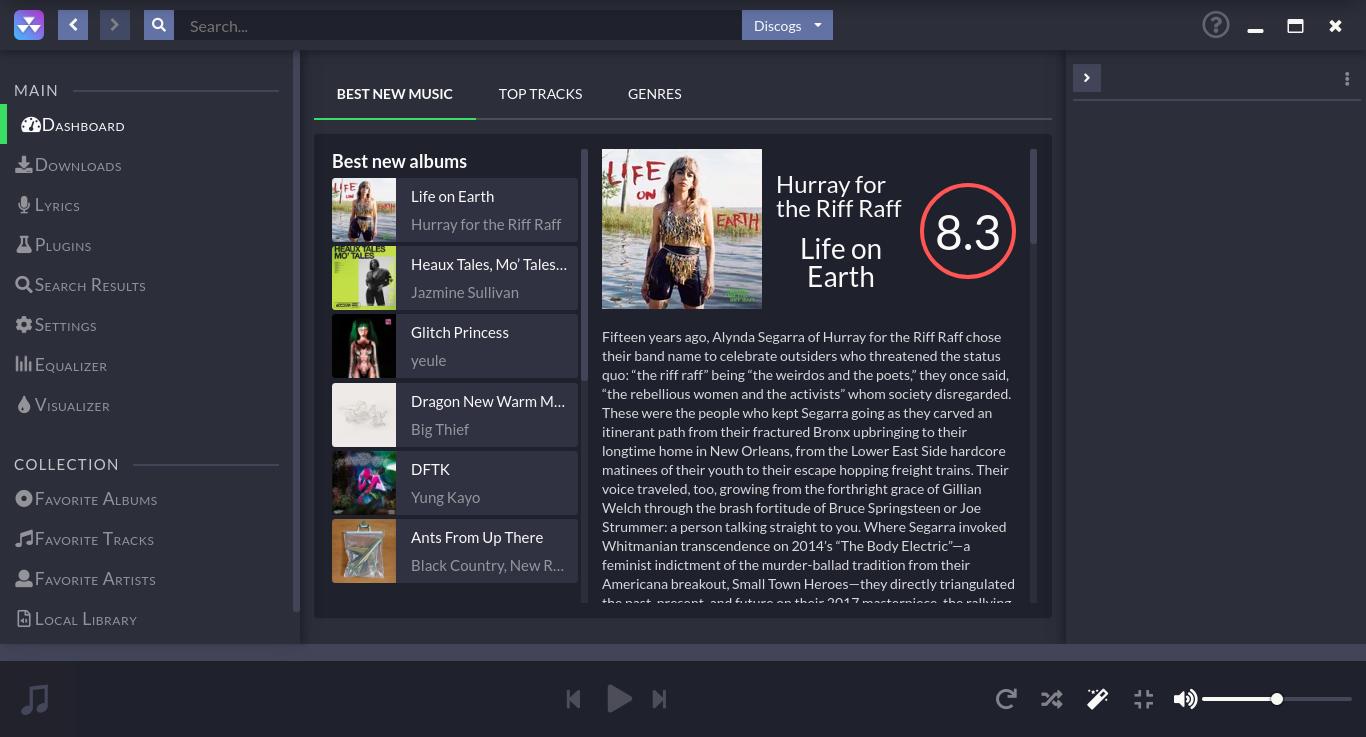Screen dimensions: 1366x737
Task: Skip to next track
Action: coord(659,699)
